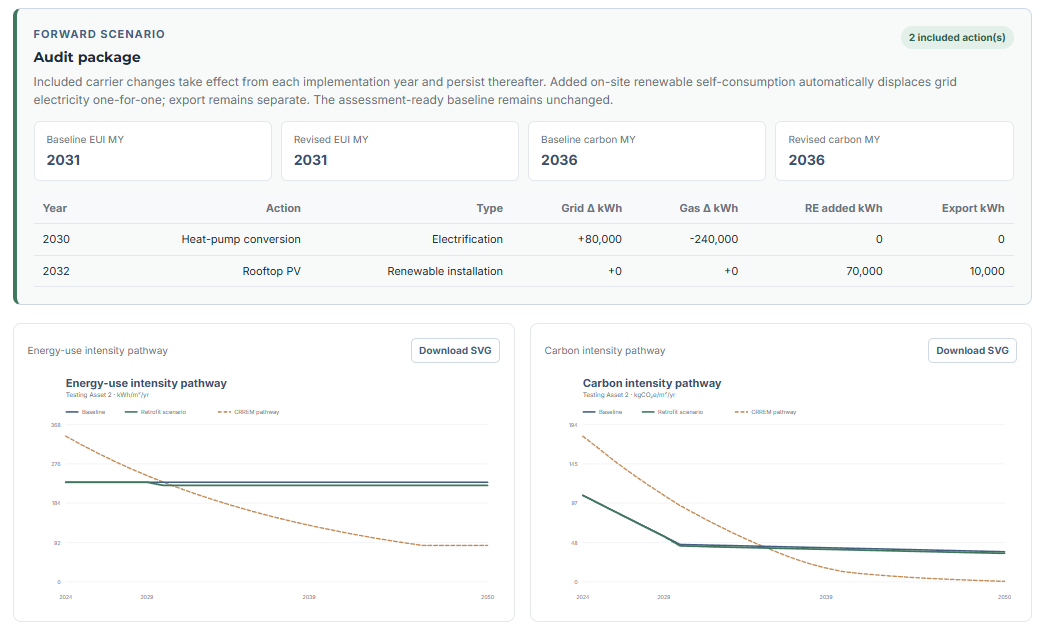Click Baseline legend entry in energy-use chart
This screenshot has width=1049, height=639.
click(86, 412)
